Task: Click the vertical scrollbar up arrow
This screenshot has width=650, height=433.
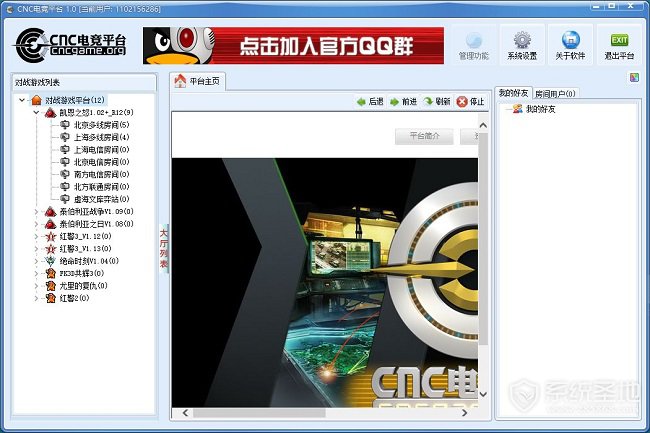Action: coord(483,125)
